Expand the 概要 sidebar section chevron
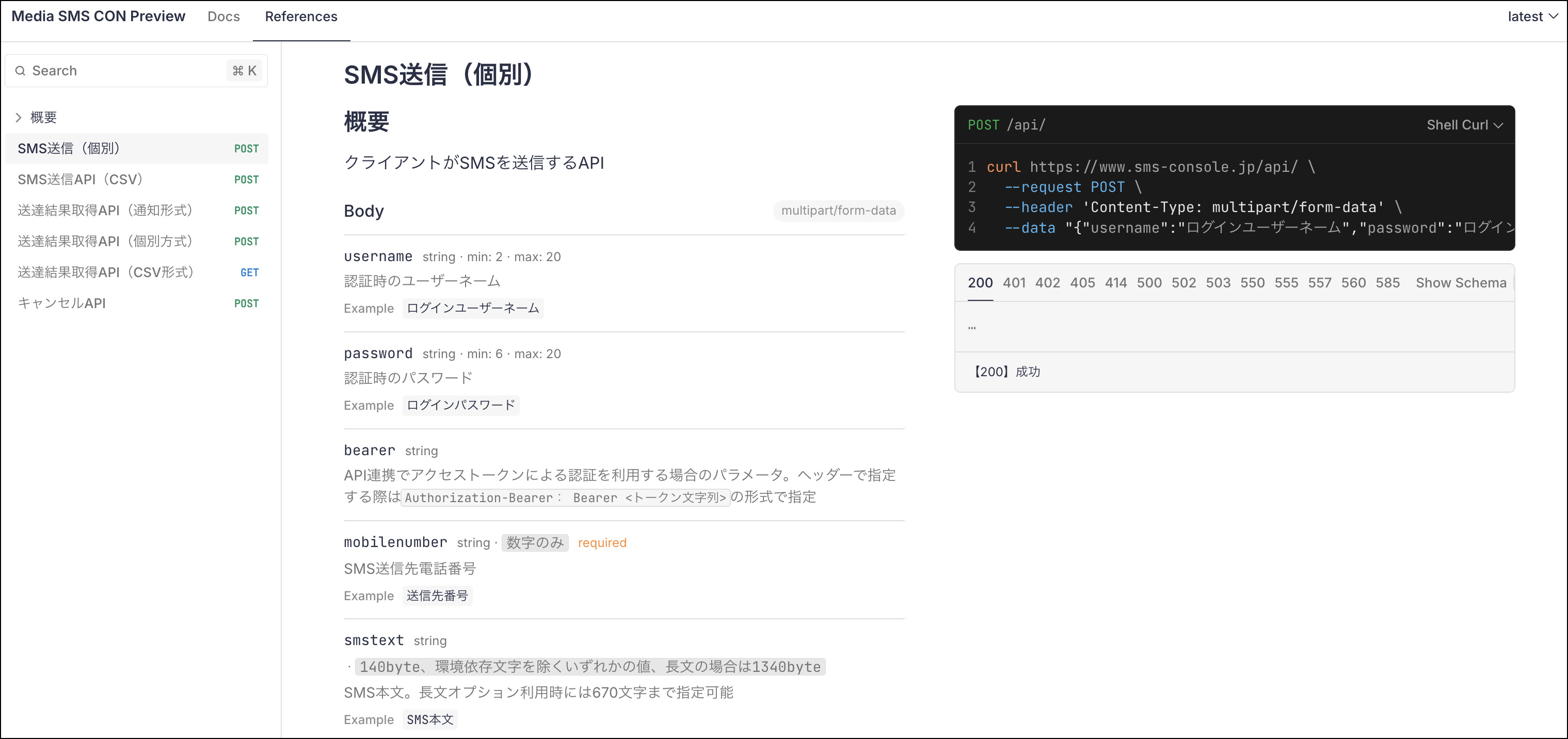The width and height of the screenshot is (1568, 739). (18, 118)
